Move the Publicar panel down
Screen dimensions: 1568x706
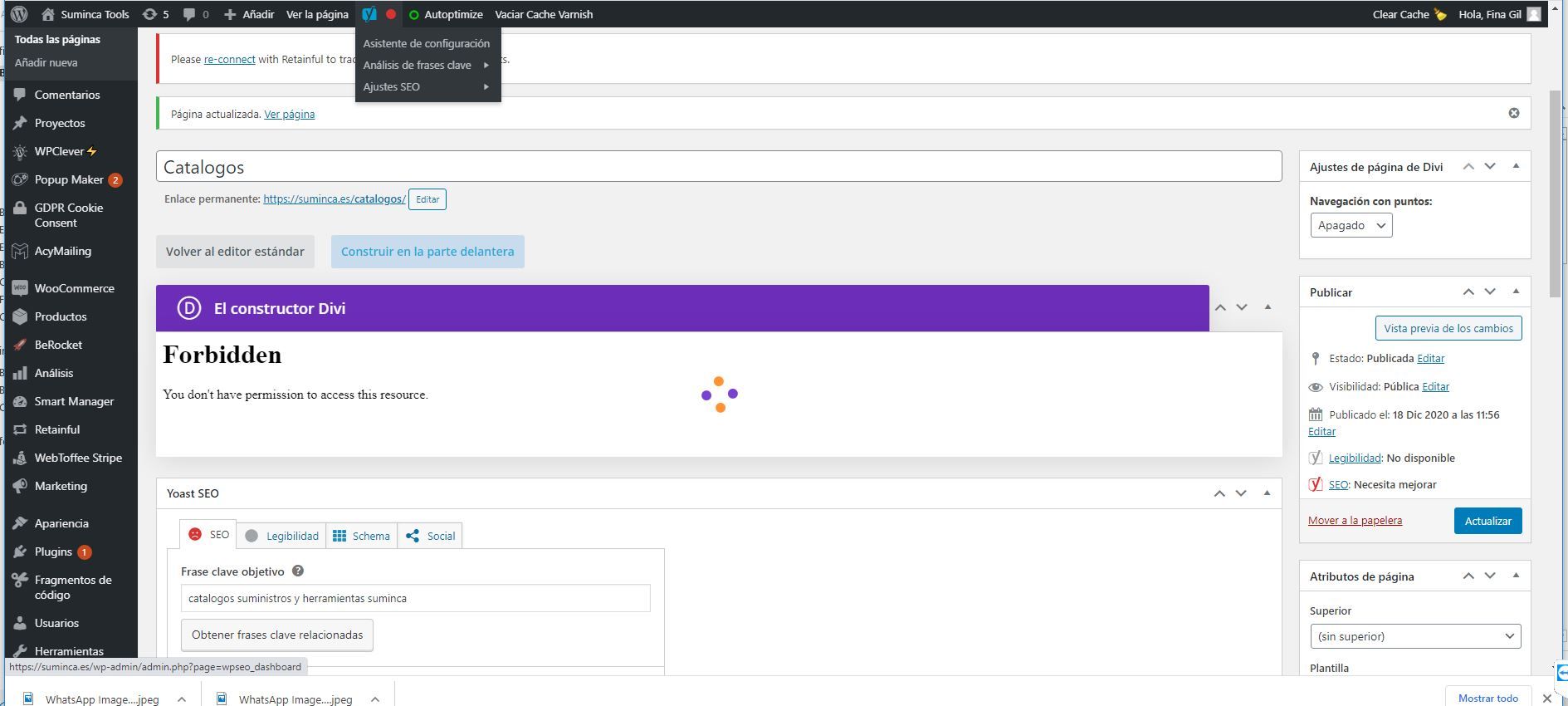1490,292
